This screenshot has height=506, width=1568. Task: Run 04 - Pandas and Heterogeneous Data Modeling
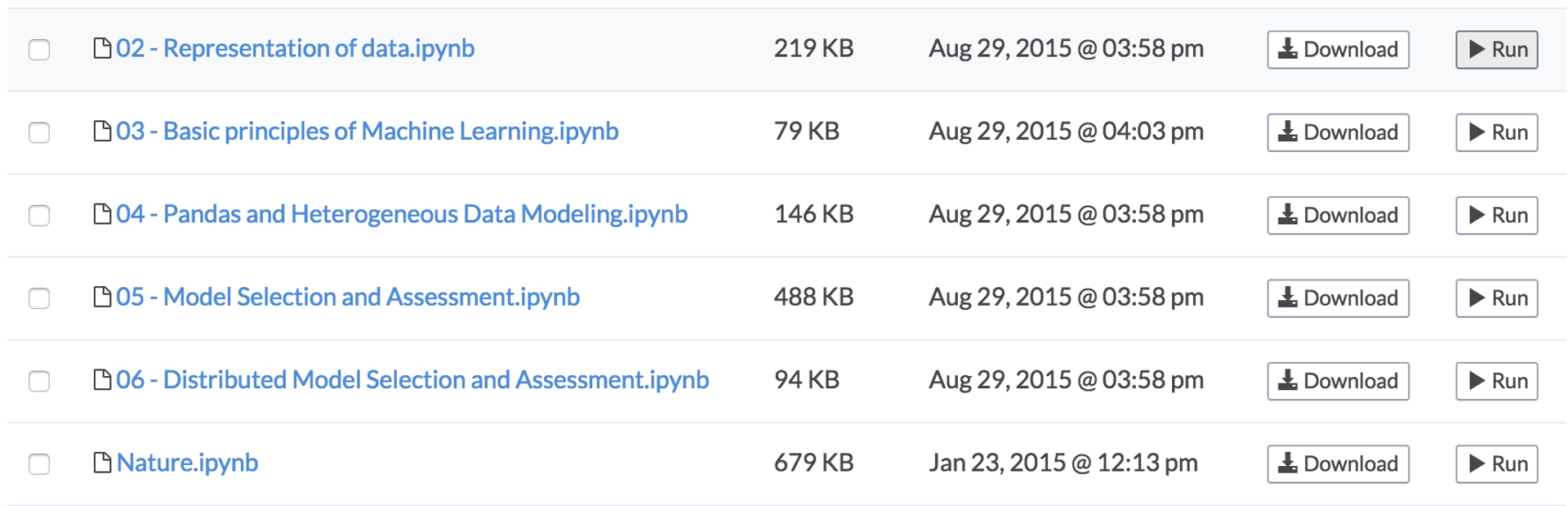click(x=1496, y=215)
